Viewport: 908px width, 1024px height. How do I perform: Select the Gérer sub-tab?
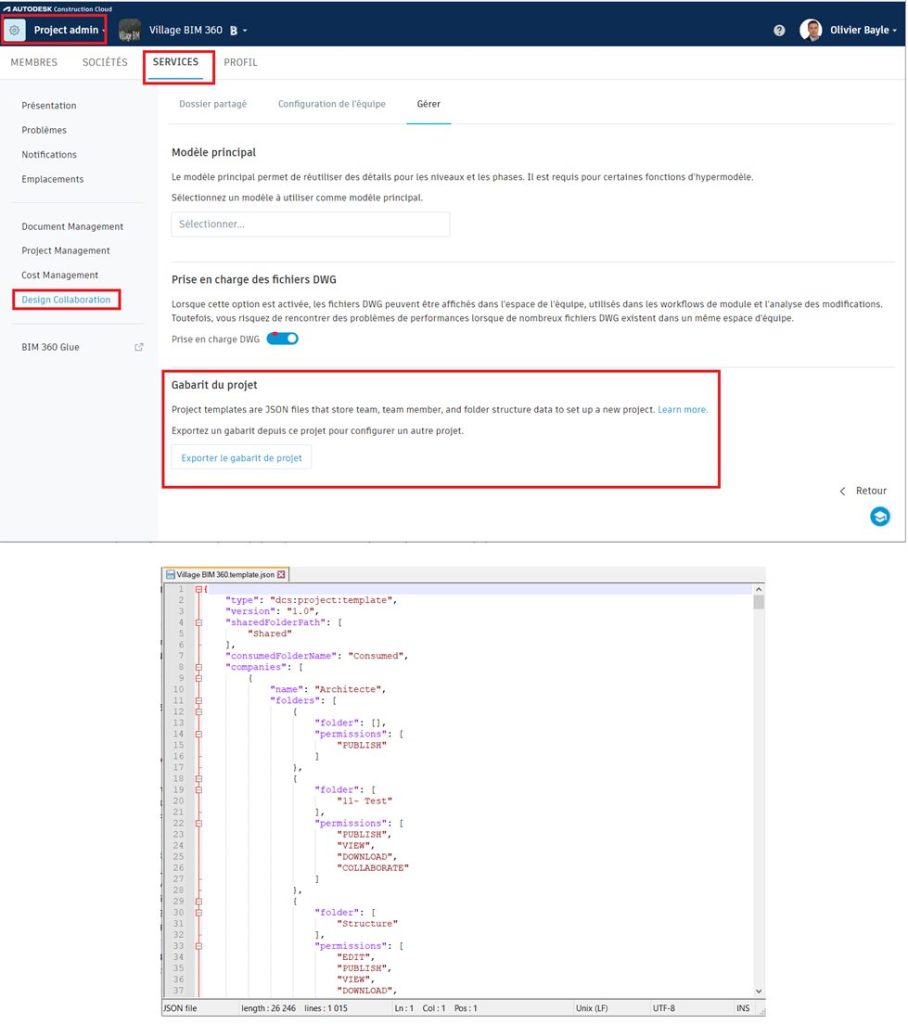coord(429,104)
